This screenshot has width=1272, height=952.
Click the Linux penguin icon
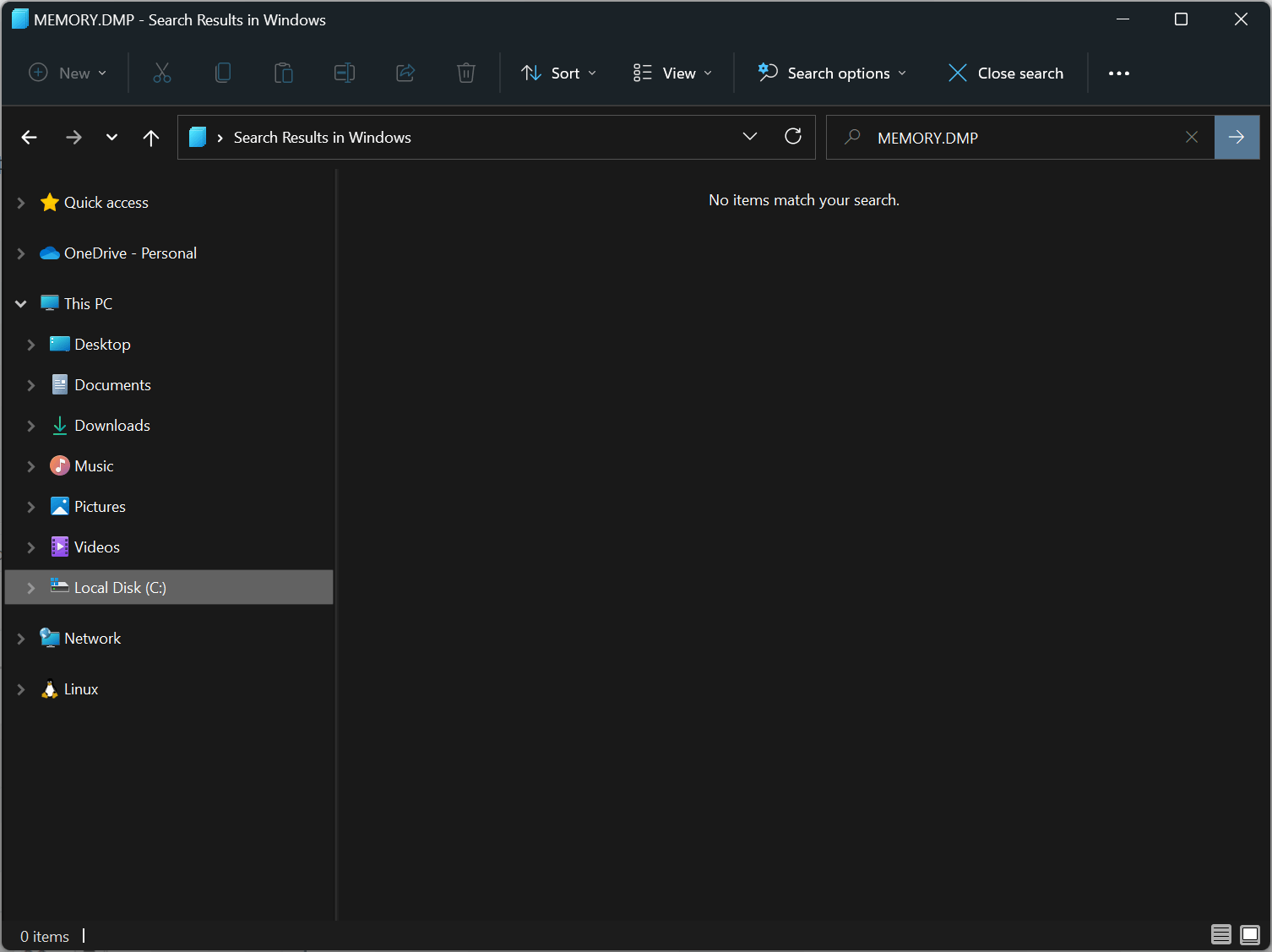coord(50,689)
